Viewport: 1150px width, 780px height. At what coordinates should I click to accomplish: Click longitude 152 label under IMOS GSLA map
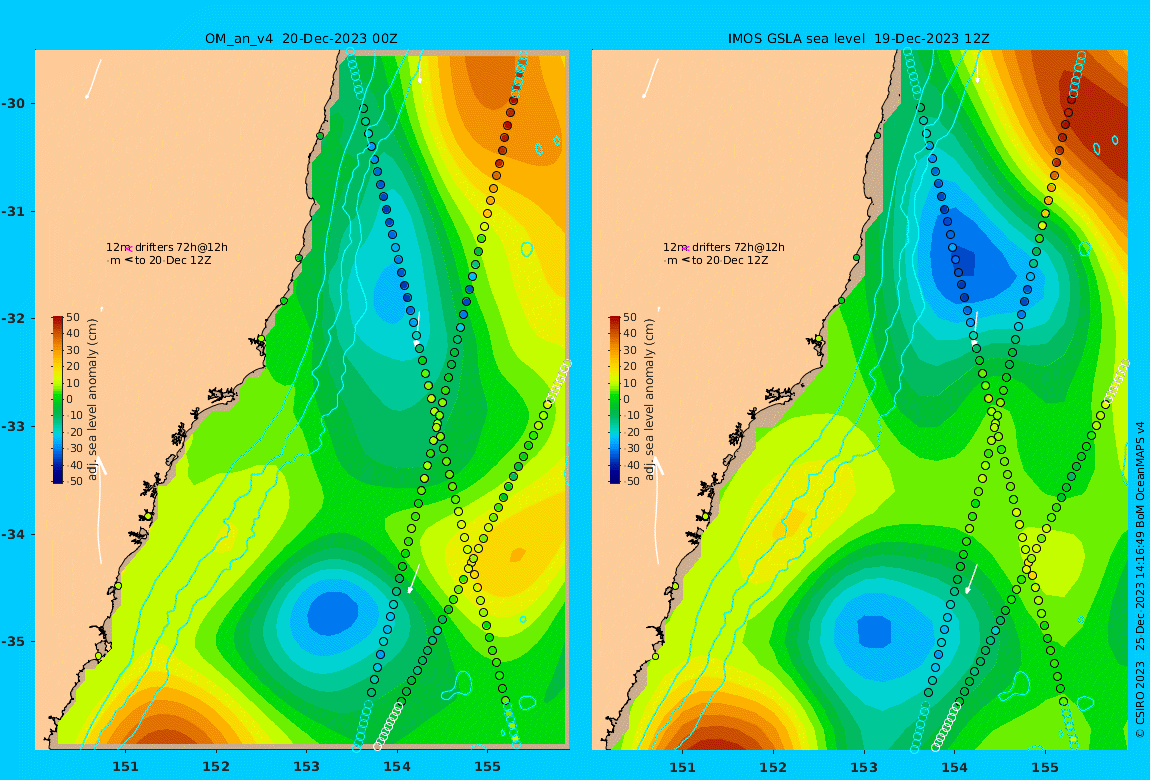coord(774,768)
